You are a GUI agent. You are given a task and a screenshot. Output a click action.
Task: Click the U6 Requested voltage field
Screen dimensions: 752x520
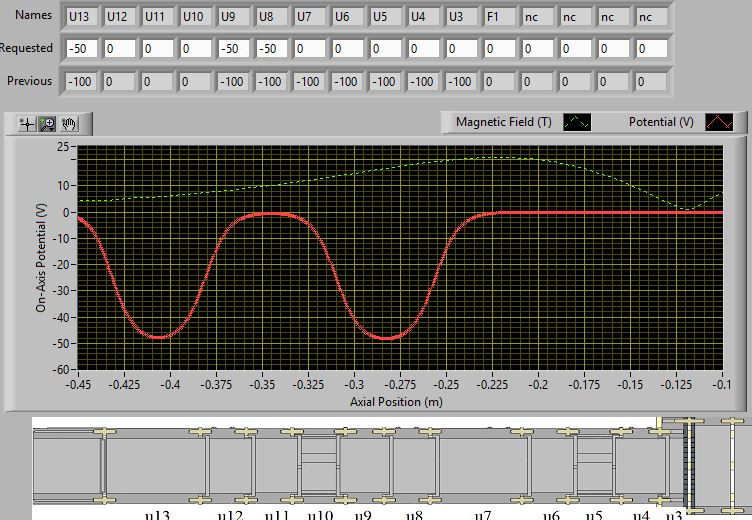(x=348, y=48)
